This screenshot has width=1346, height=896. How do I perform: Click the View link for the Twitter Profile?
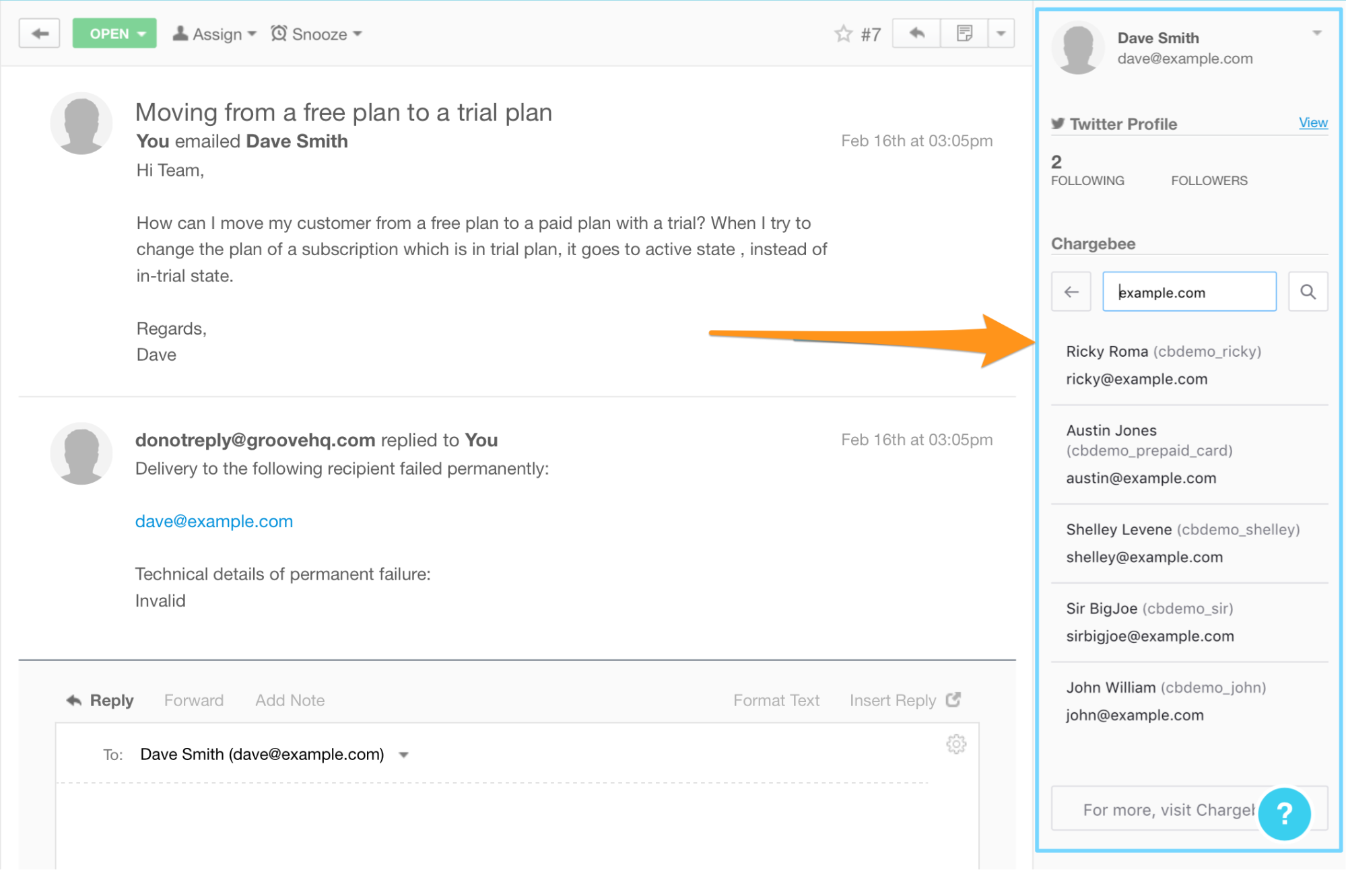pyautogui.click(x=1312, y=123)
